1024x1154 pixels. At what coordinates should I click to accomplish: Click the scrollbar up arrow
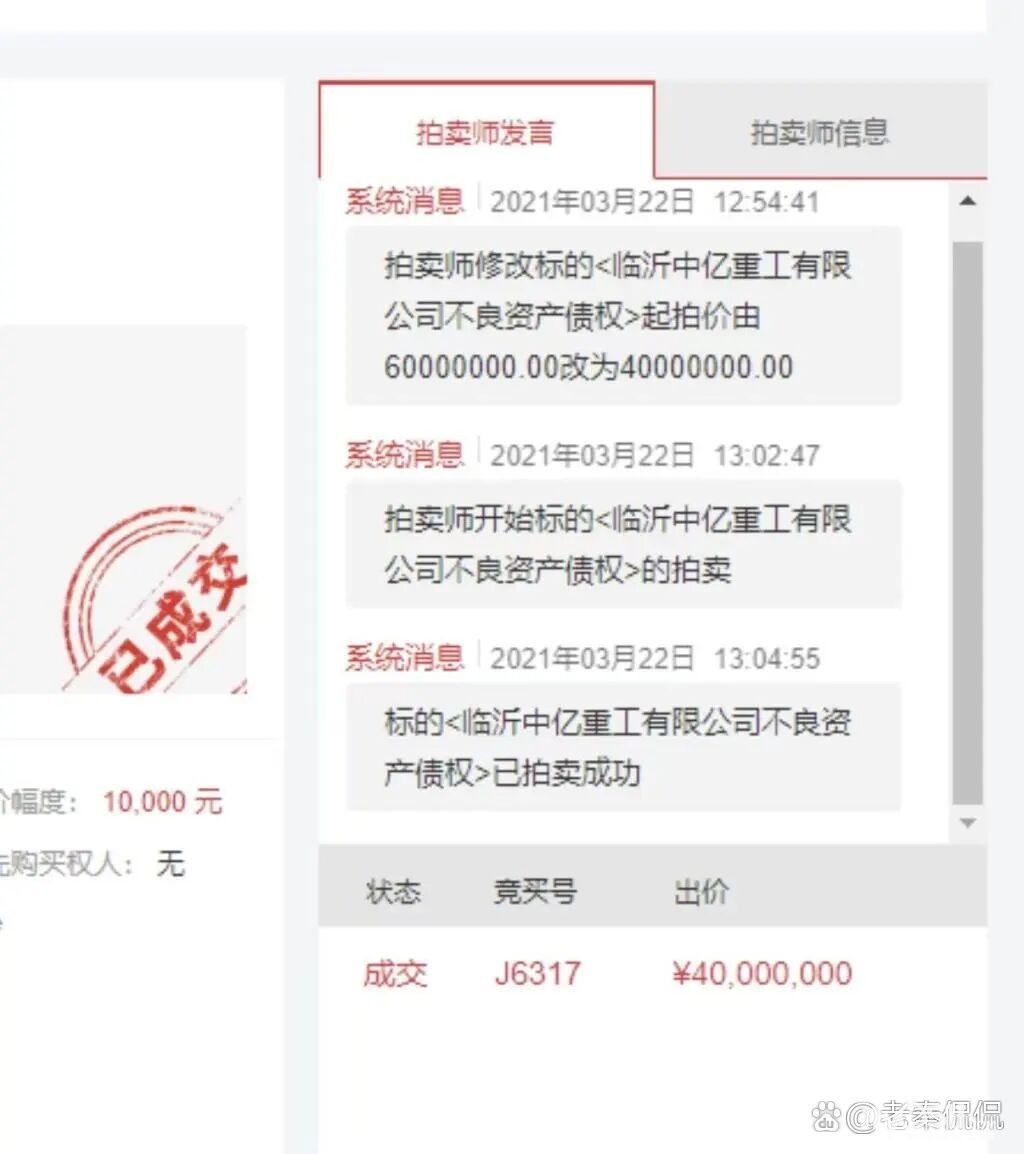[968, 200]
